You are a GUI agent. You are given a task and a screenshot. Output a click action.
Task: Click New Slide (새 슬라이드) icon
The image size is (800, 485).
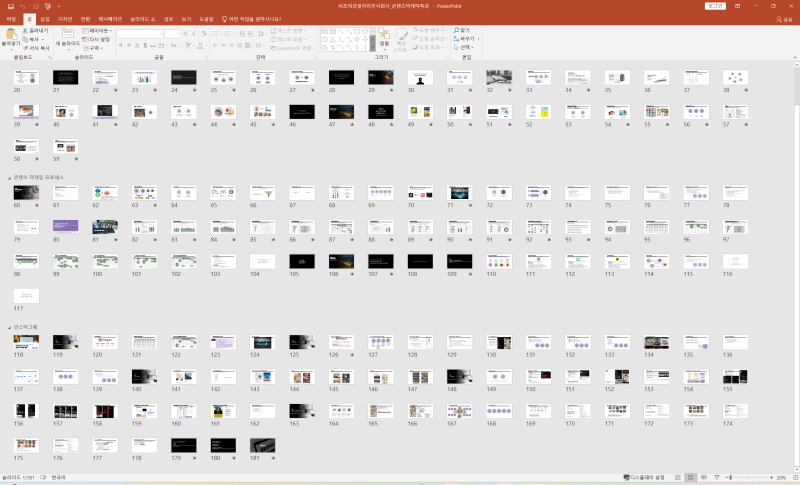67,34
